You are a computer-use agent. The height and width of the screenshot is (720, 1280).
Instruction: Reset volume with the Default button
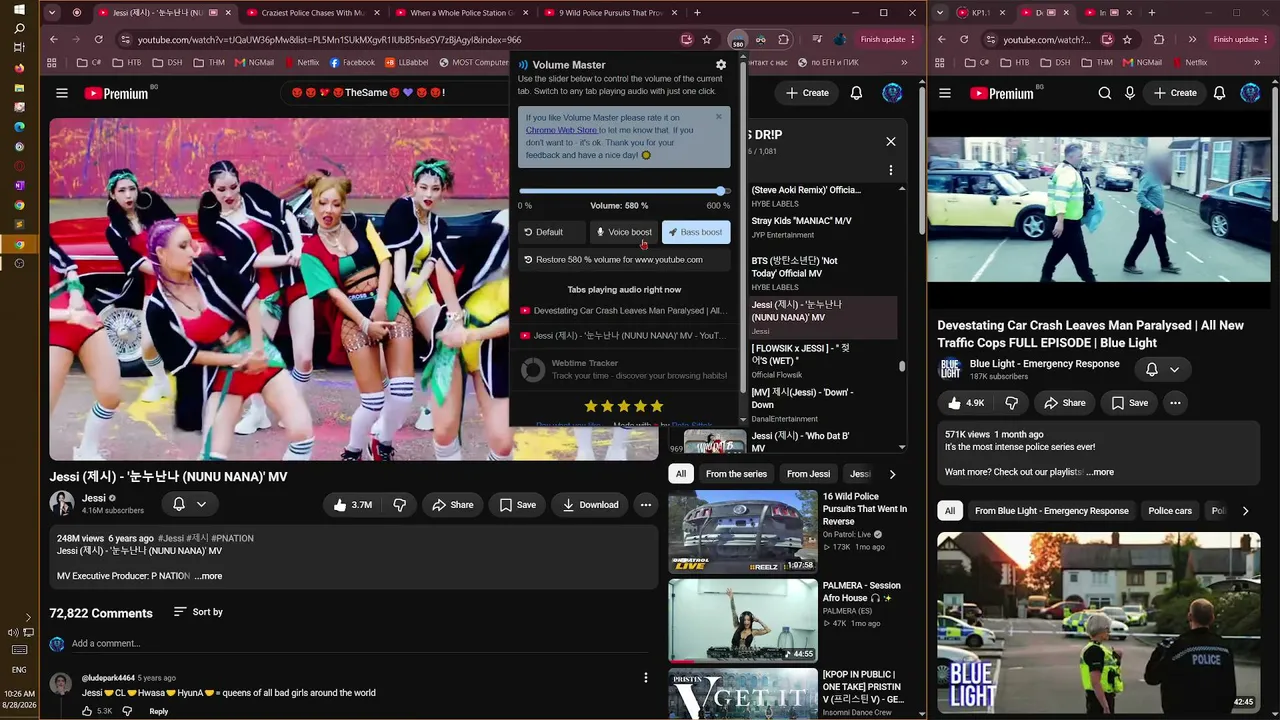click(551, 232)
